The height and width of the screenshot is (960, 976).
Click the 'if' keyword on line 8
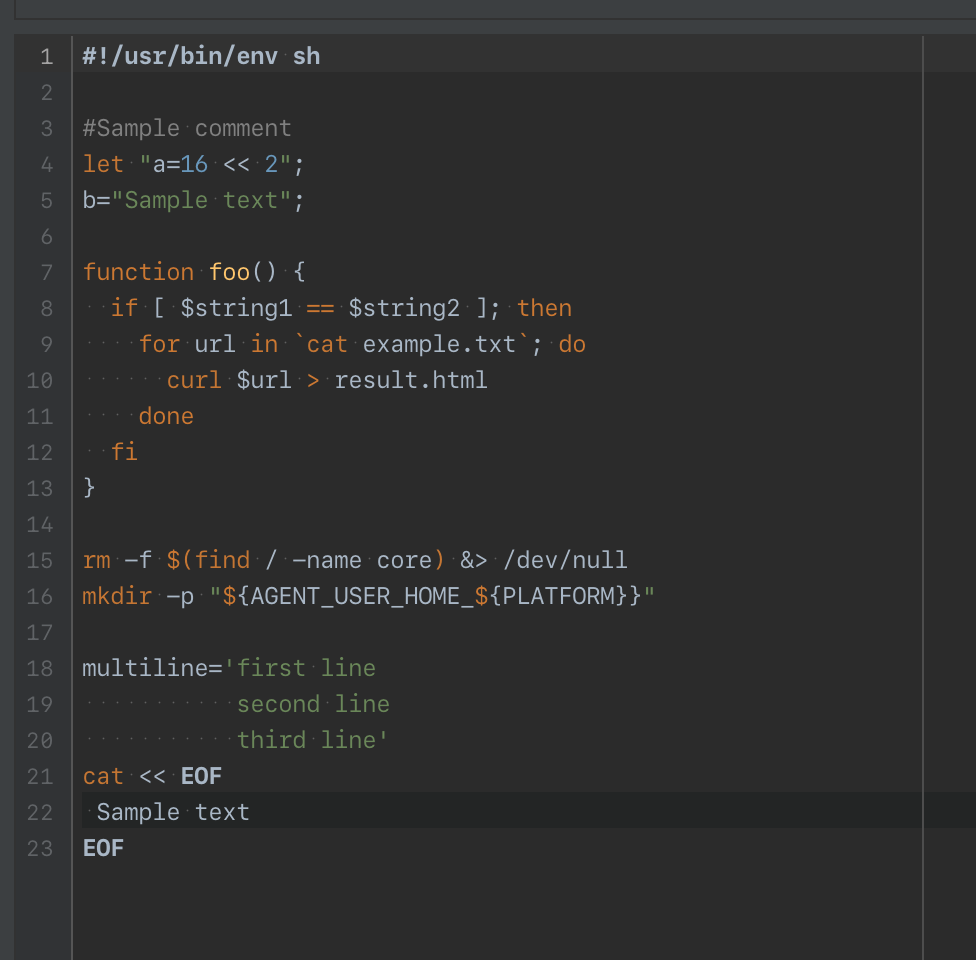(124, 308)
